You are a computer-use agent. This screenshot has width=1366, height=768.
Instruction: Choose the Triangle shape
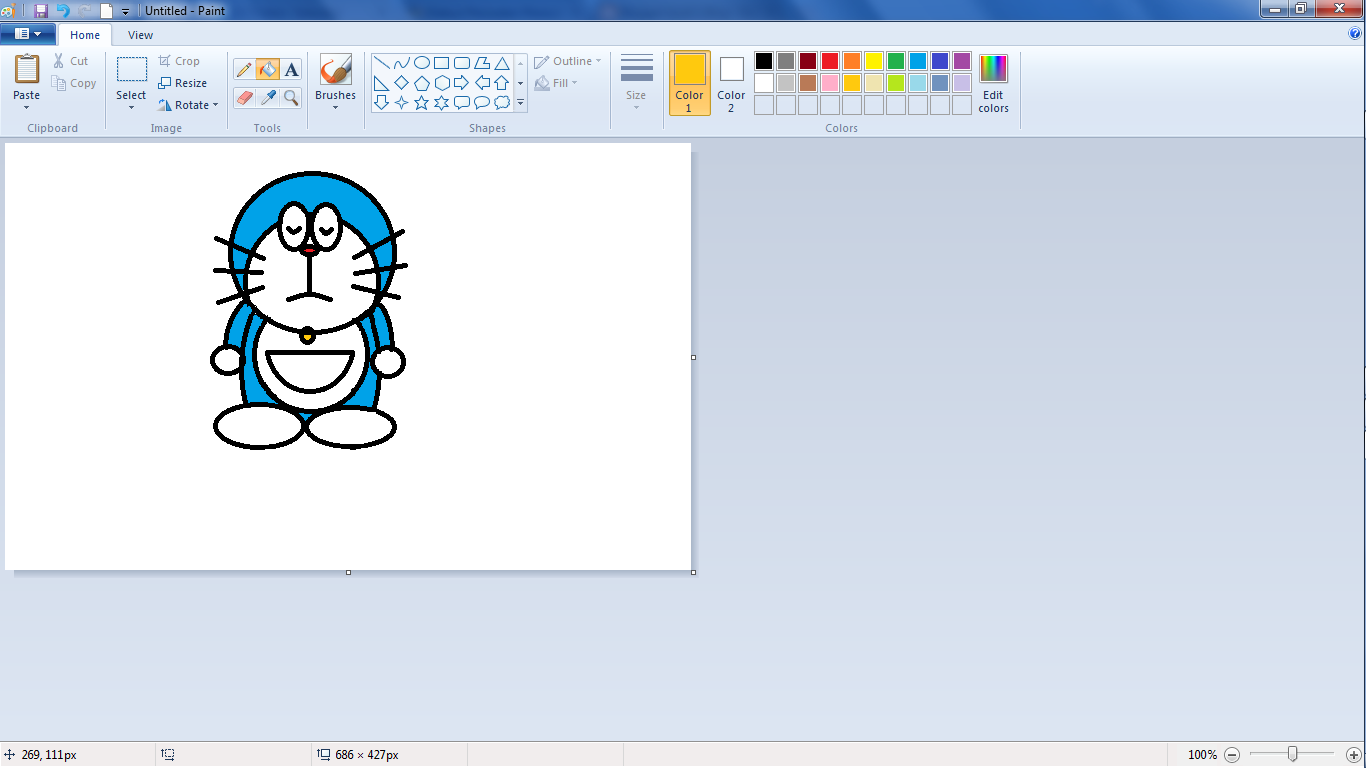click(502, 62)
